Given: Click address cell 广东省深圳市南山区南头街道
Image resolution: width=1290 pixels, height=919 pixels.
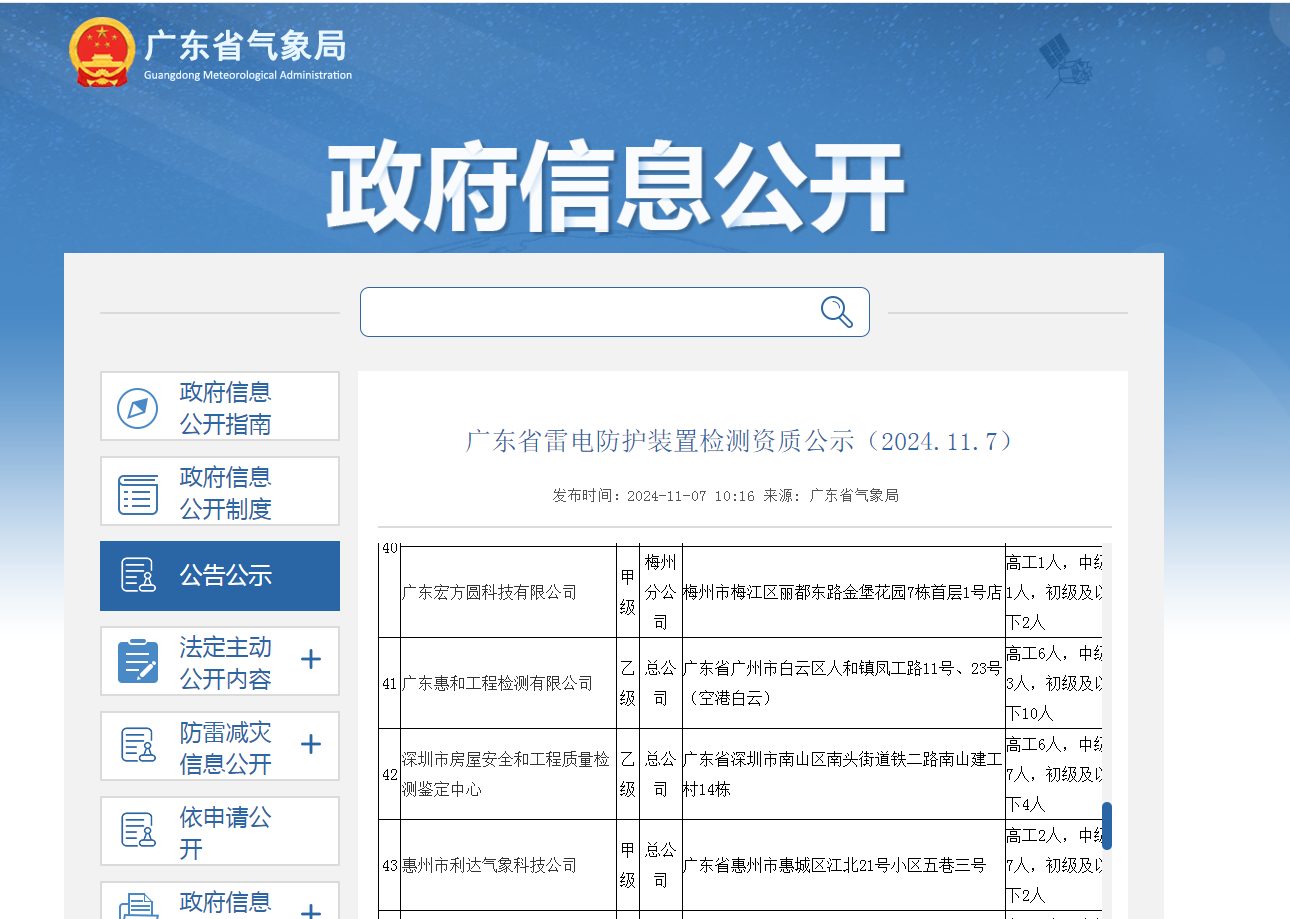Looking at the screenshot, I should 843,774.
